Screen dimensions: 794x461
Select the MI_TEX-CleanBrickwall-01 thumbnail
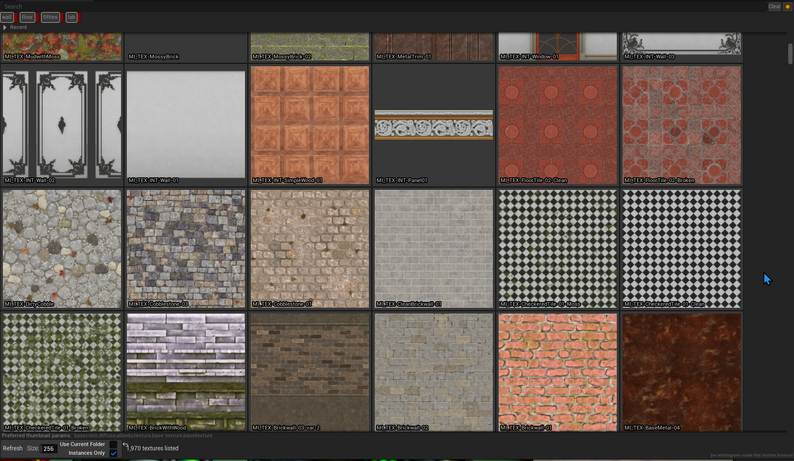433,249
